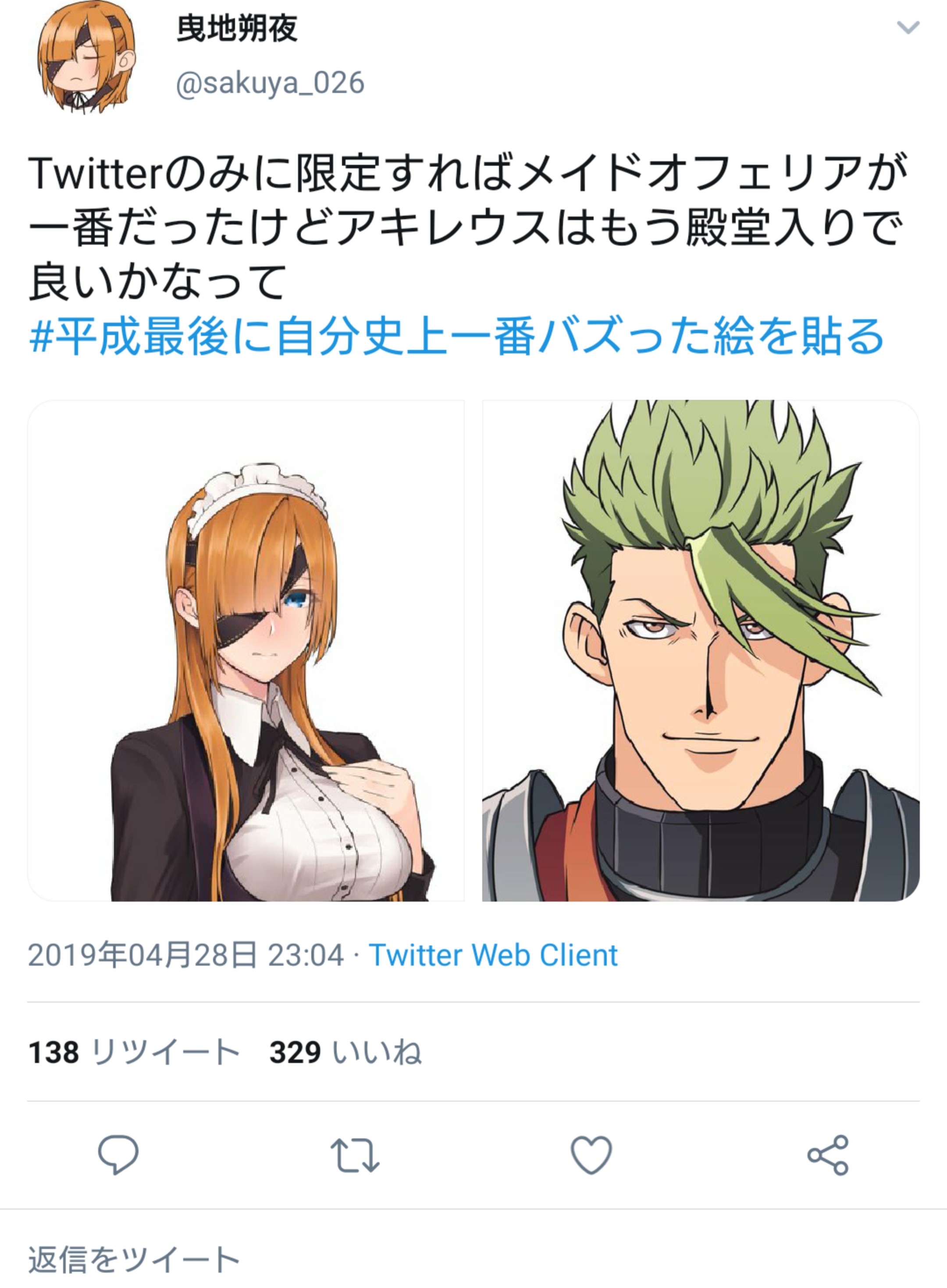Open the @sakuya_026 handle
The height and width of the screenshot is (1288, 947).
pos(270,83)
